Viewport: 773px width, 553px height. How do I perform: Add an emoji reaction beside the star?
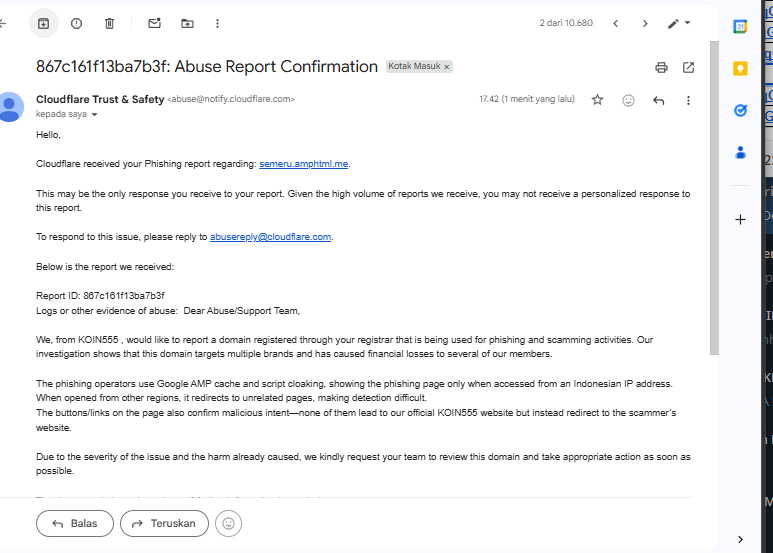628,100
